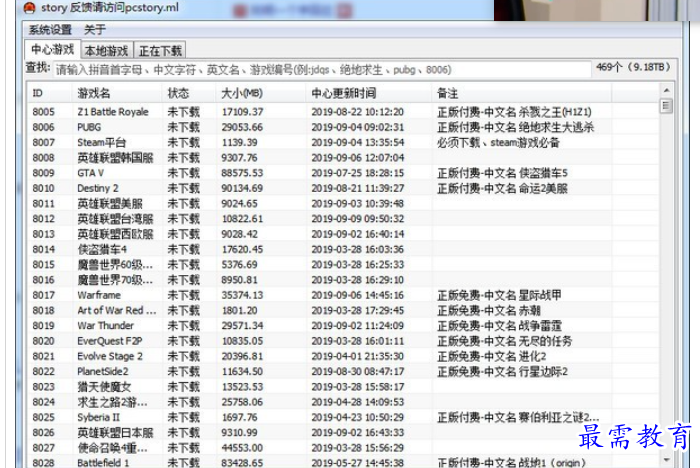Select the Battlefield 1 row
The width and height of the screenshot is (700, 468).
343,463
